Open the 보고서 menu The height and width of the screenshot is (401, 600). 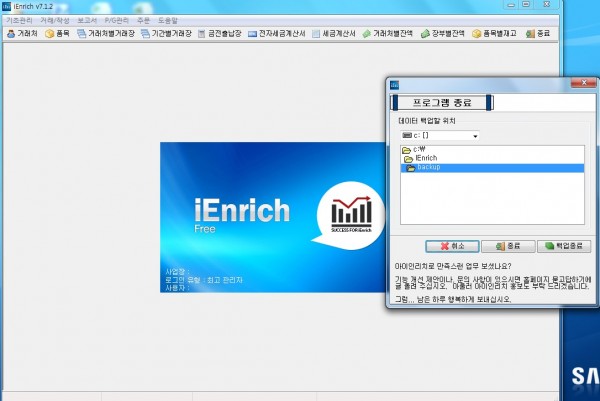[87, 19]
